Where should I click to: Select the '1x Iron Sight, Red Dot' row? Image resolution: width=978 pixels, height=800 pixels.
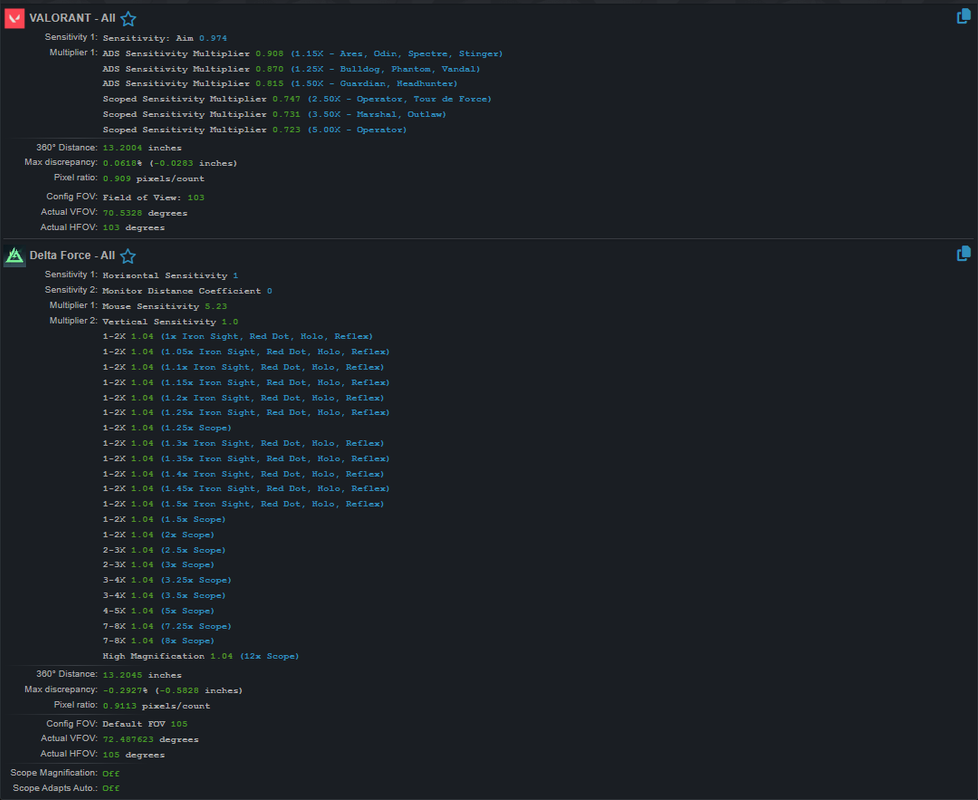(238, 337)
